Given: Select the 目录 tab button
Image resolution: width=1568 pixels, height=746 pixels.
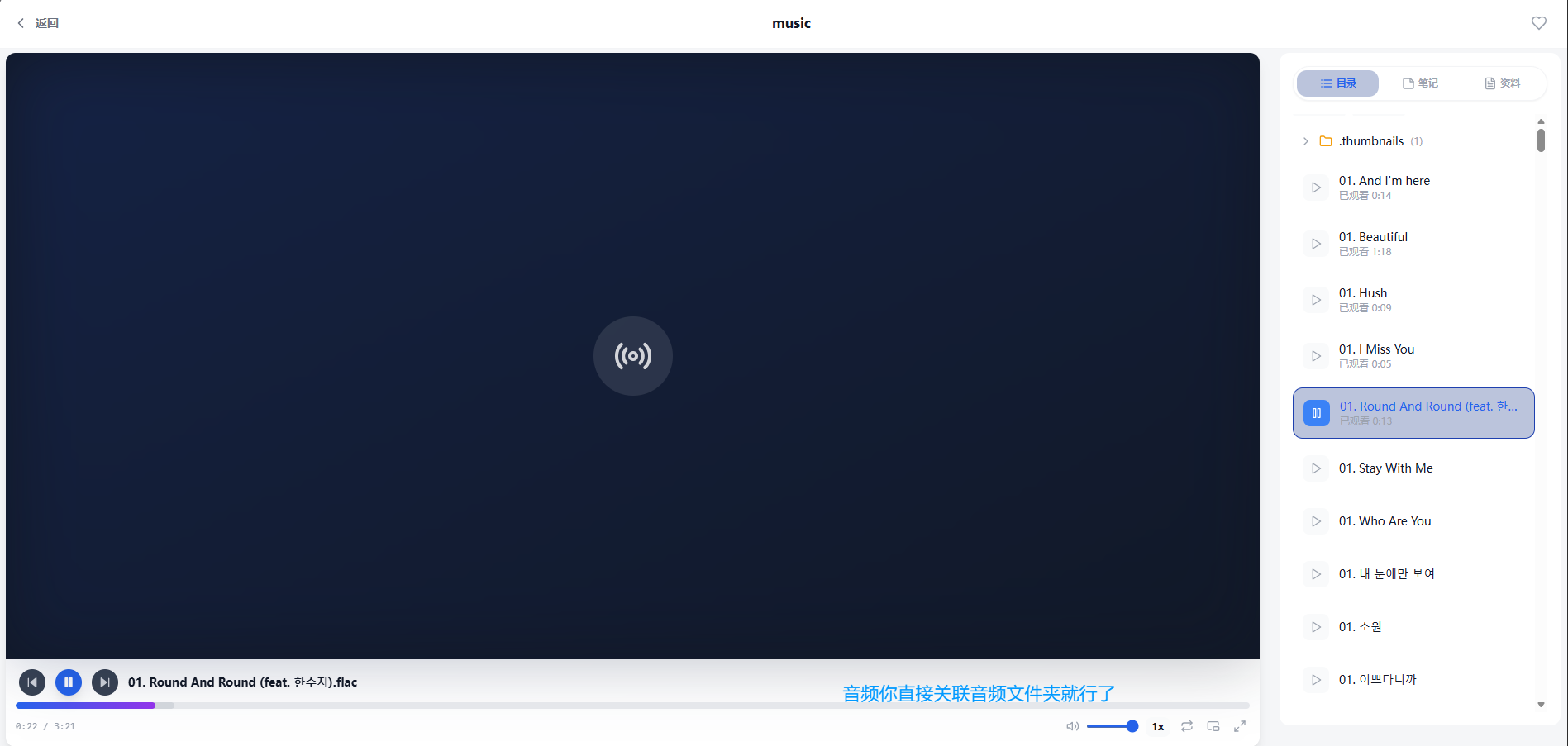Looking at the screenshot, I should click(1337, 83).
